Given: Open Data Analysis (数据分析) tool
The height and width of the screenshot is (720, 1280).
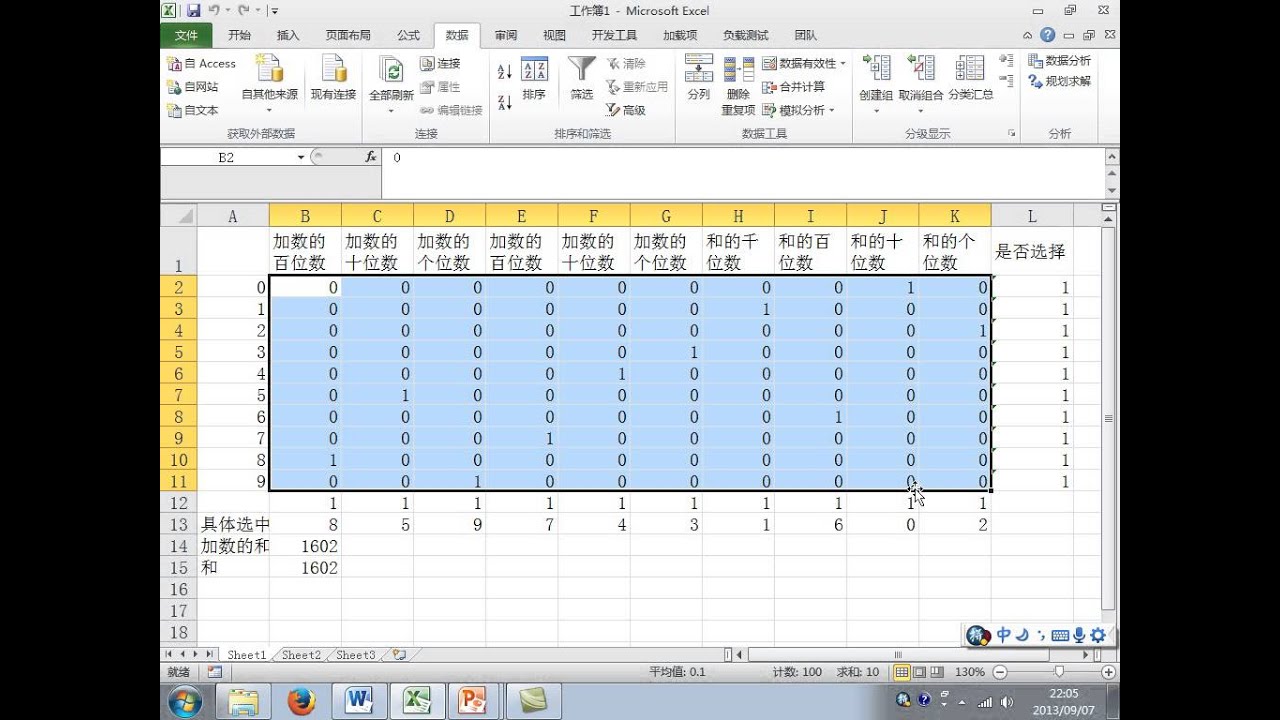Looking at the screenshot, I should click(1060, 61).
